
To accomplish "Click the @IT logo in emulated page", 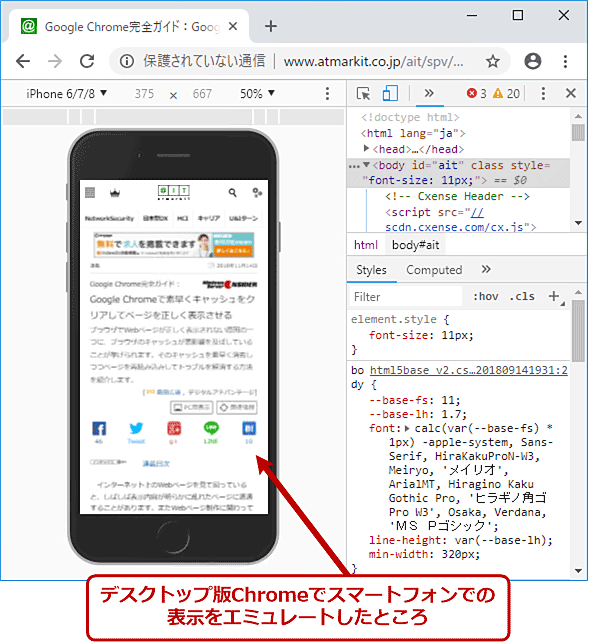I will 174,192.
